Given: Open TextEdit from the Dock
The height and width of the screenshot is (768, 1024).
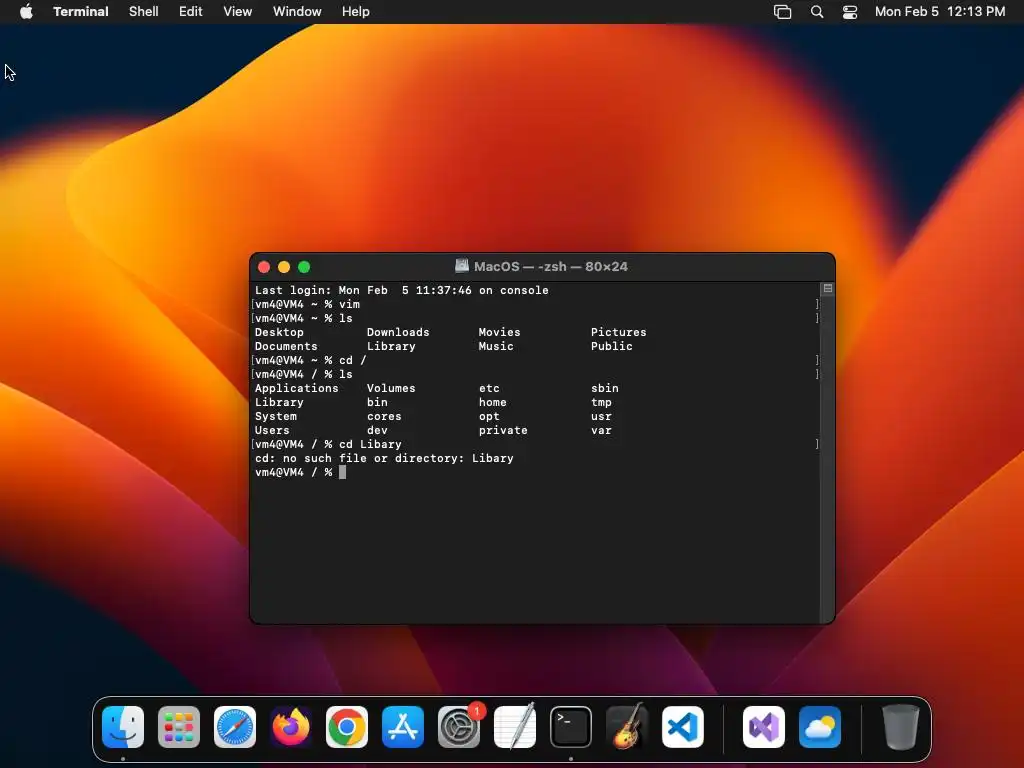Looking at the screenshot, I should (515, 727).
